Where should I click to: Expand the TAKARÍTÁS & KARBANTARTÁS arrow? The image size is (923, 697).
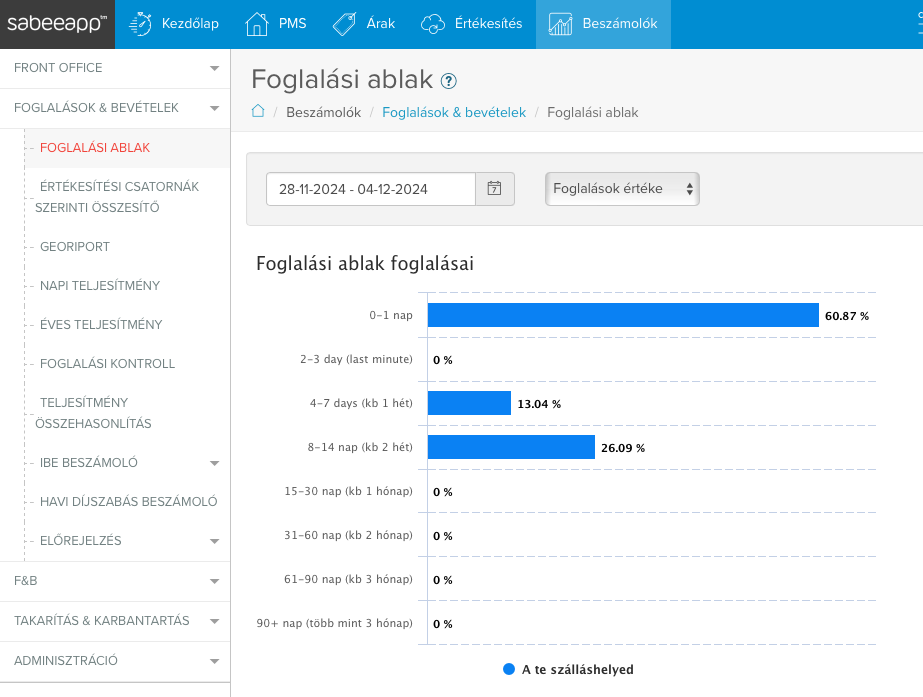point(214,621)
